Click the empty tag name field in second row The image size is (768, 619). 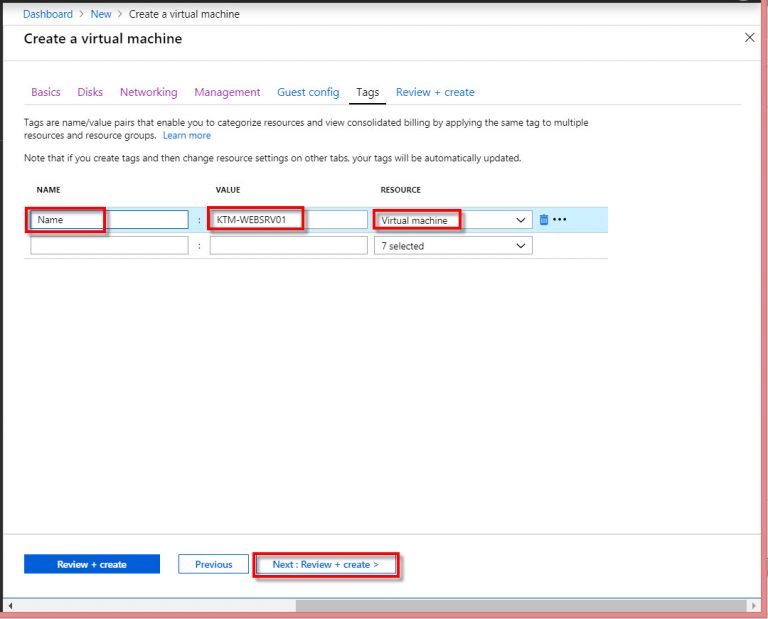(109, 246)
